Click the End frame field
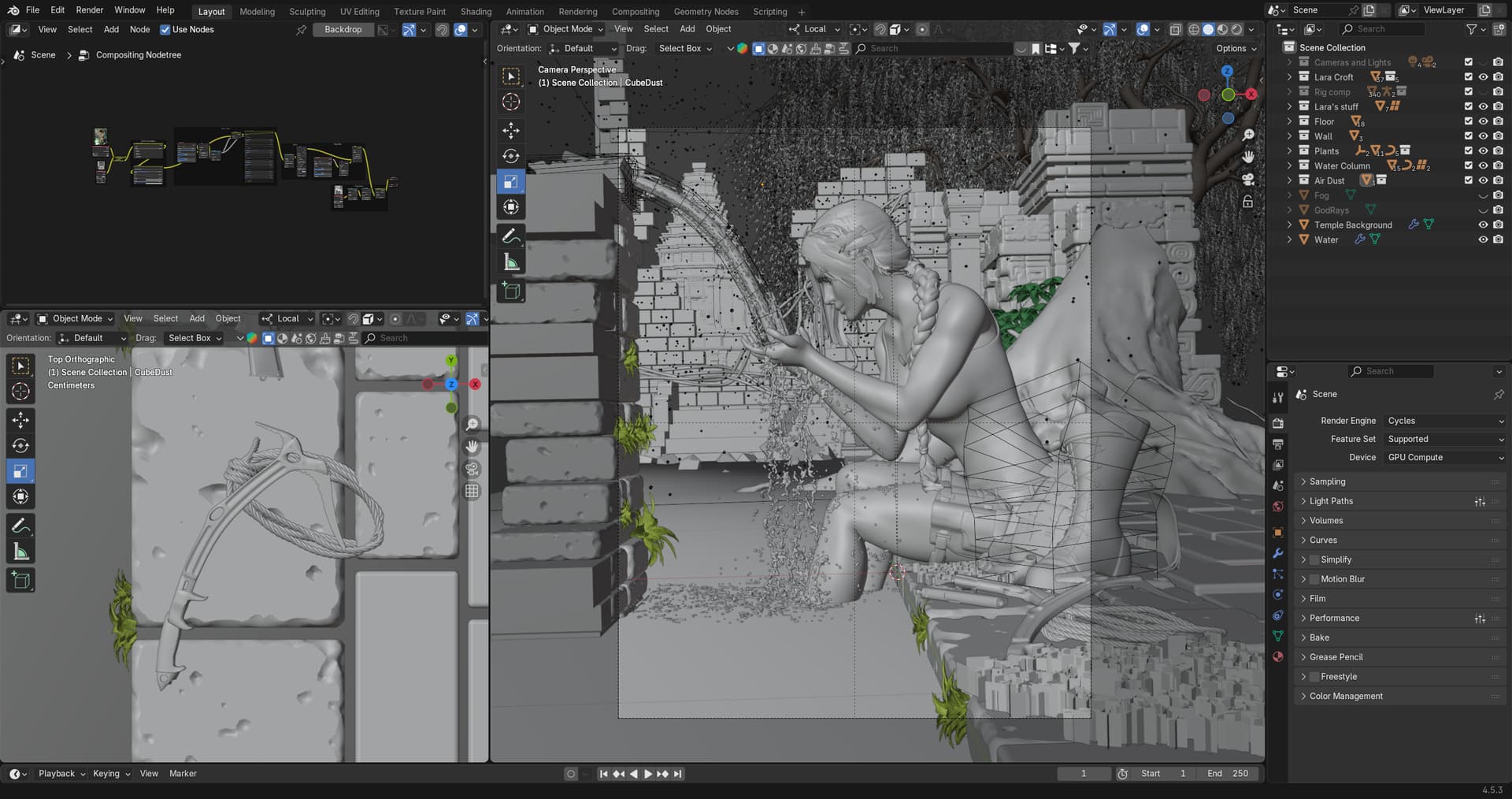1512x799 pixels. (1228, 774)
